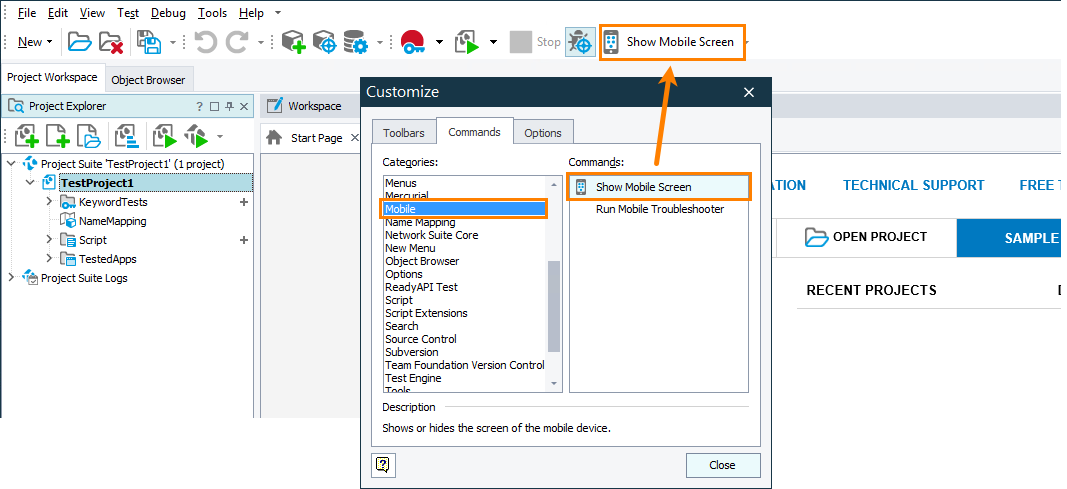This screenshot has height=489, width=1067.
Task: Click the Save all disk icon
Action: point(149,42)
